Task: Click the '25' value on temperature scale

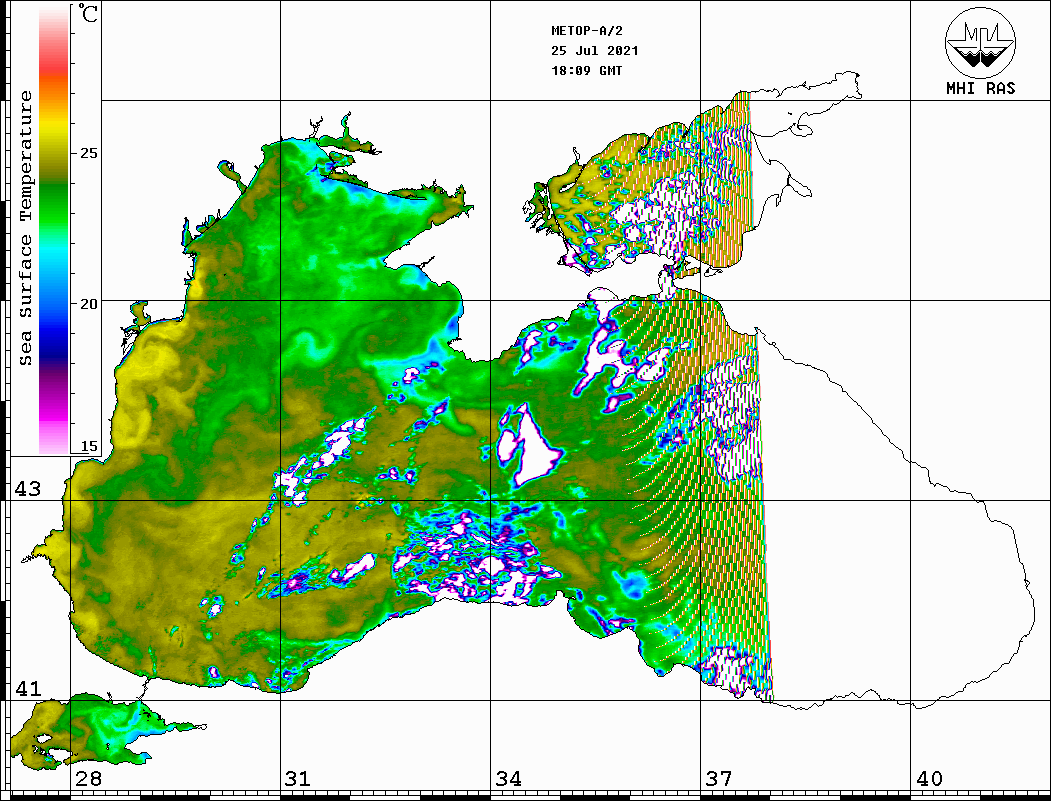Action: (x=88, y=153)
